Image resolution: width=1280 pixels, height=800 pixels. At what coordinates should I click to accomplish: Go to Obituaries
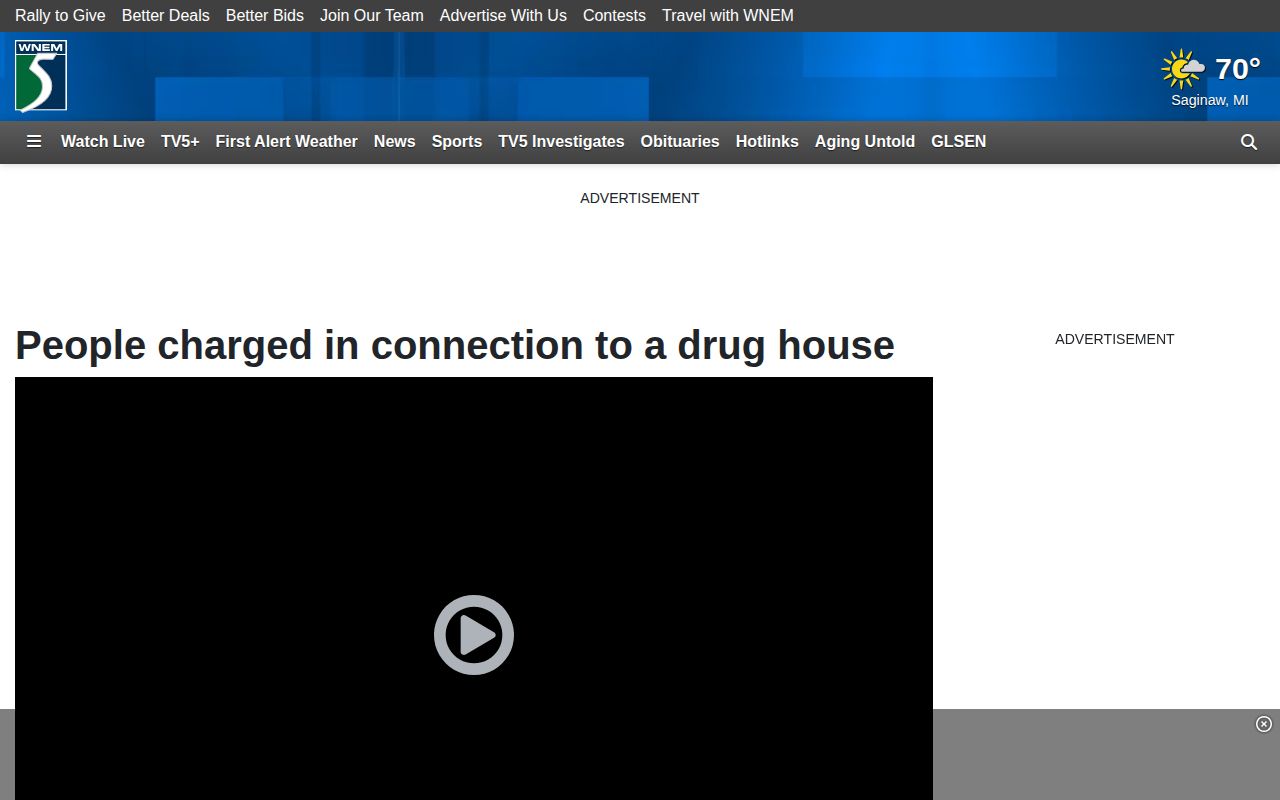pyautogui.click(x=680, y=142)
